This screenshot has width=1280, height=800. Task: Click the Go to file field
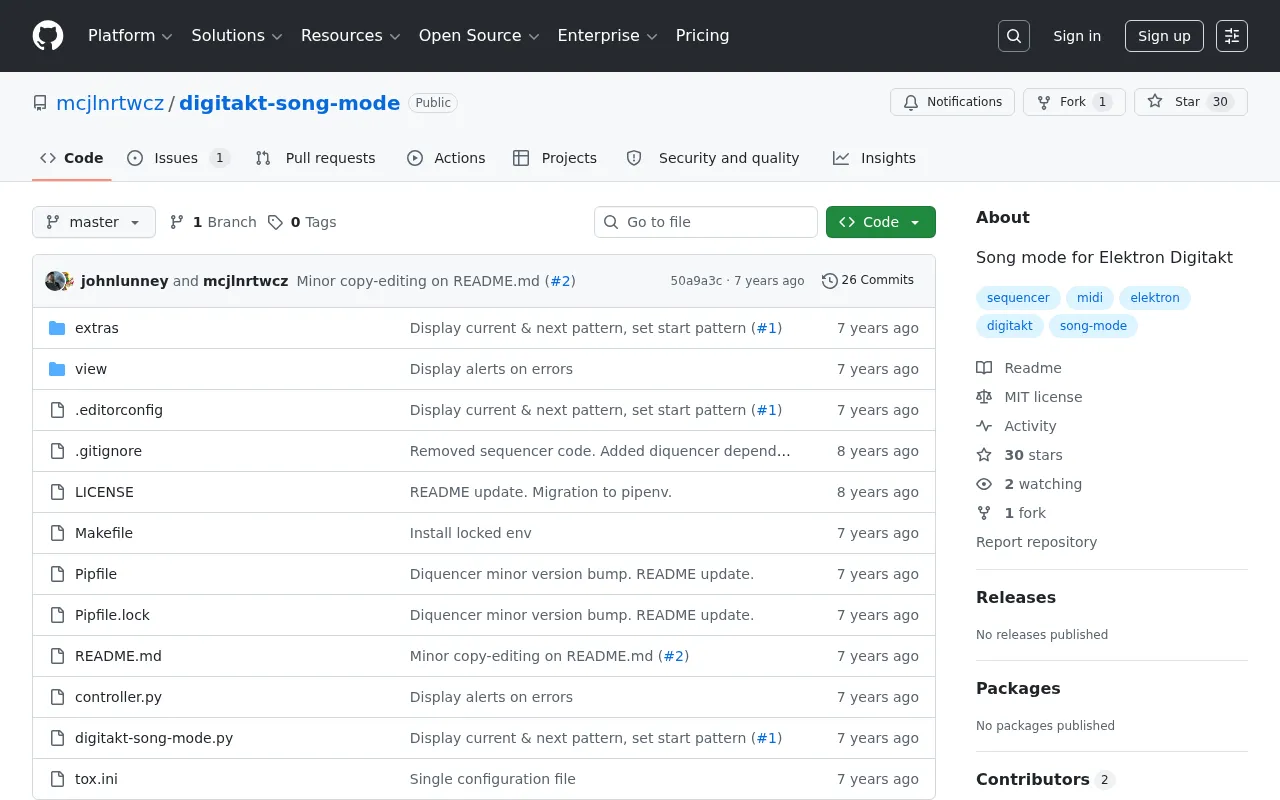[706, 222]
